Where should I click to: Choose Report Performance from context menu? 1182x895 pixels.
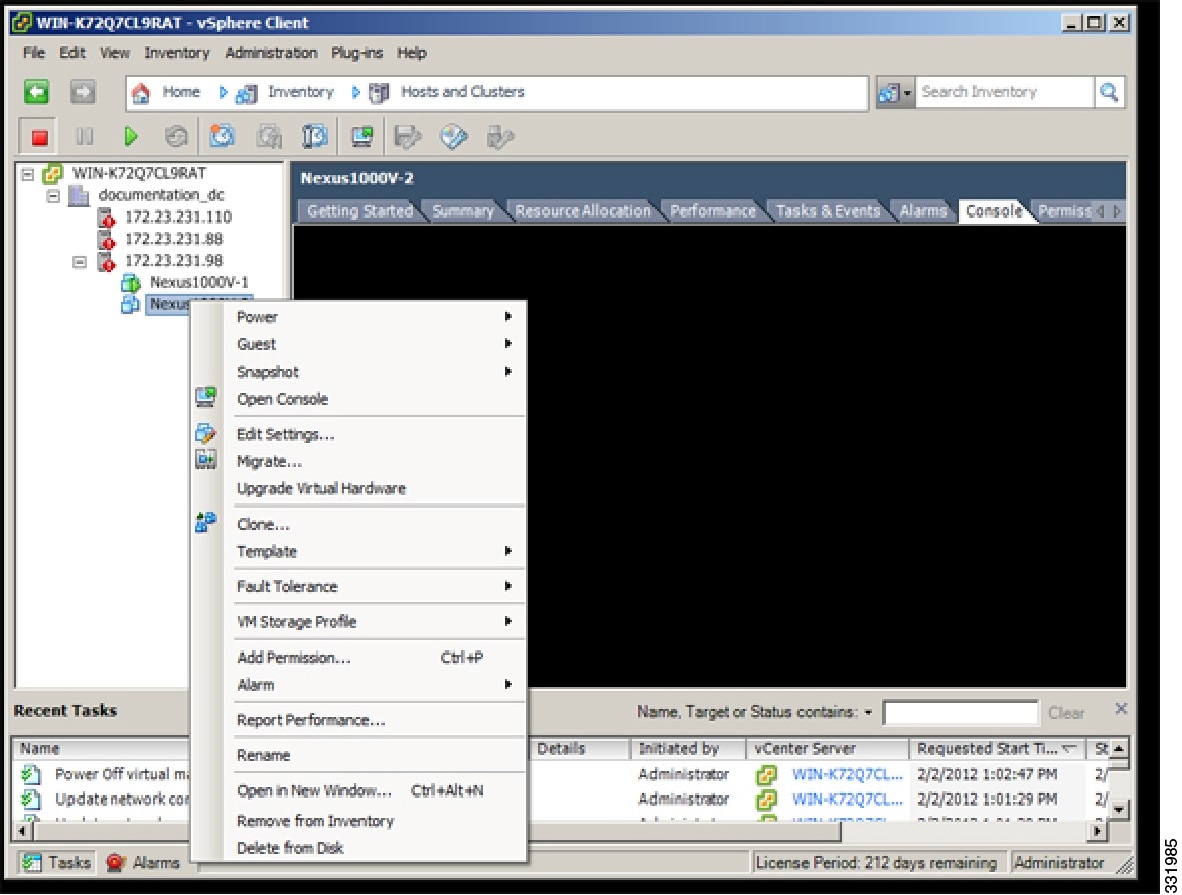tap(311, 720)
